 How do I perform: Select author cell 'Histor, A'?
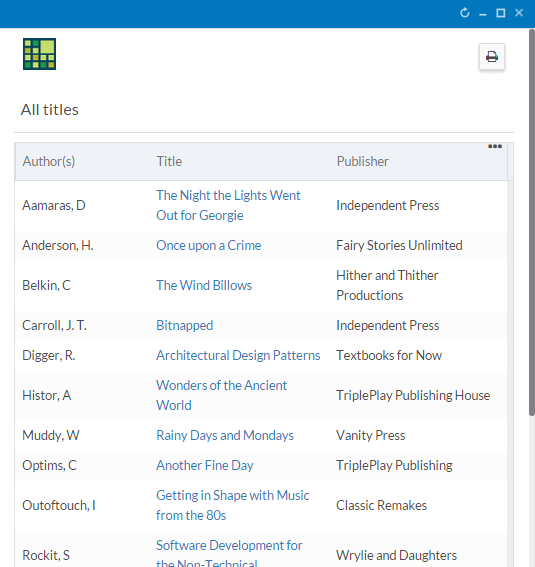pos(47,395)
